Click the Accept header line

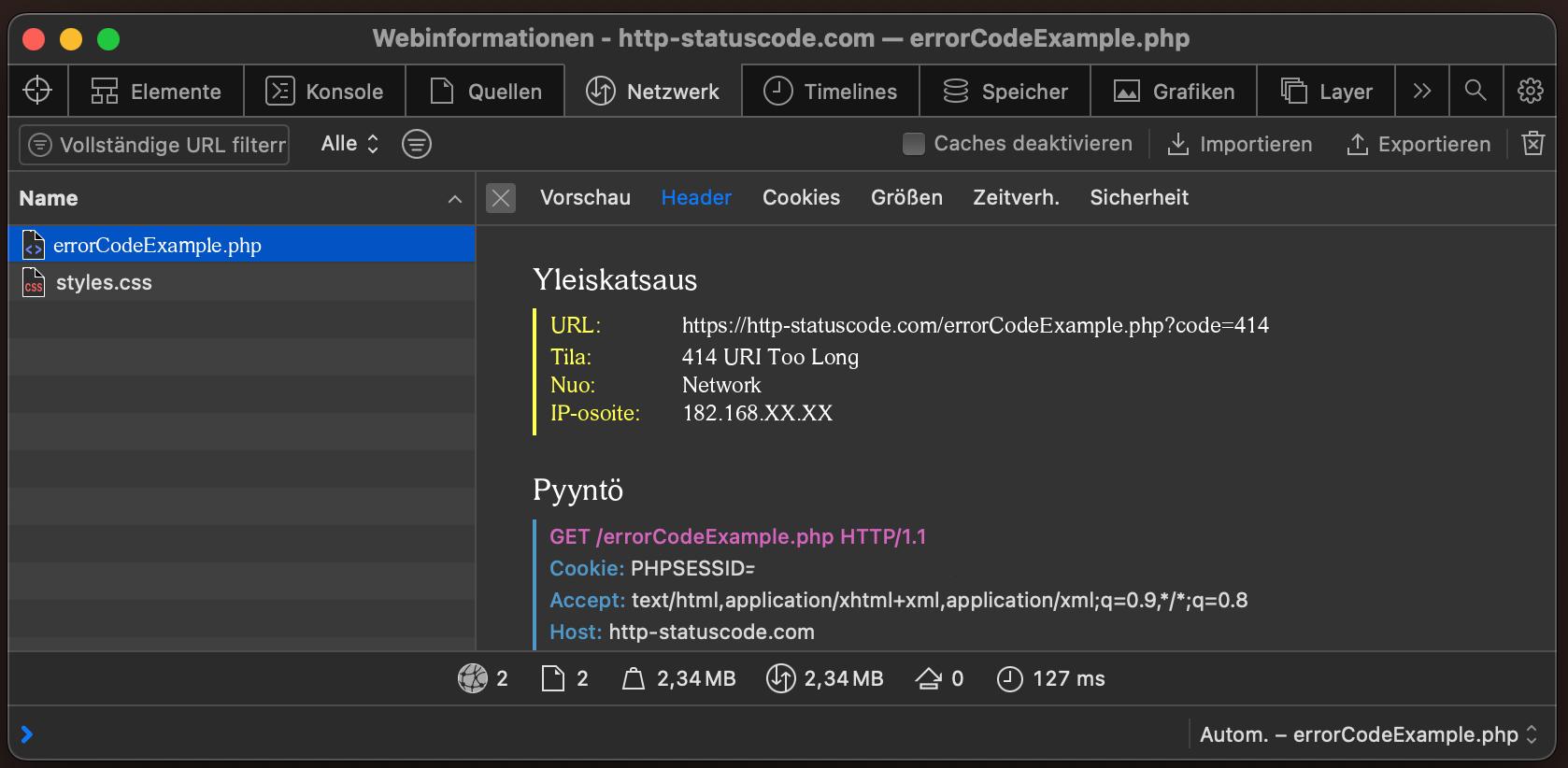pos(899,601)
